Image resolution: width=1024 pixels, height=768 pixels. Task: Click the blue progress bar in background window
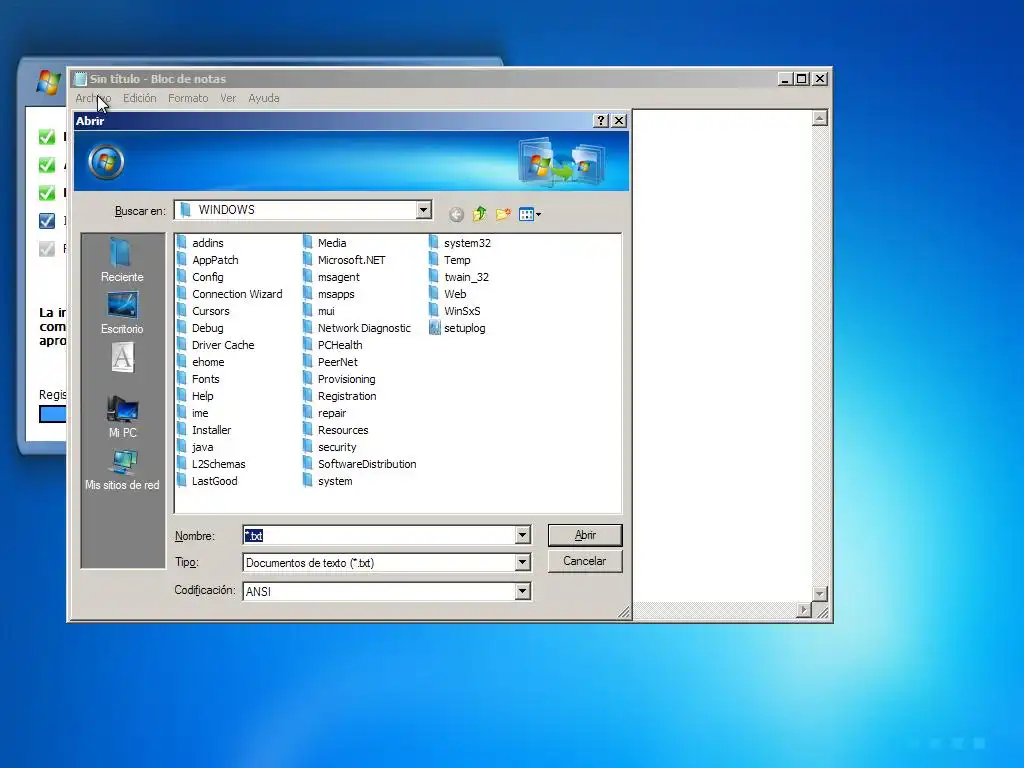[52, 414]
